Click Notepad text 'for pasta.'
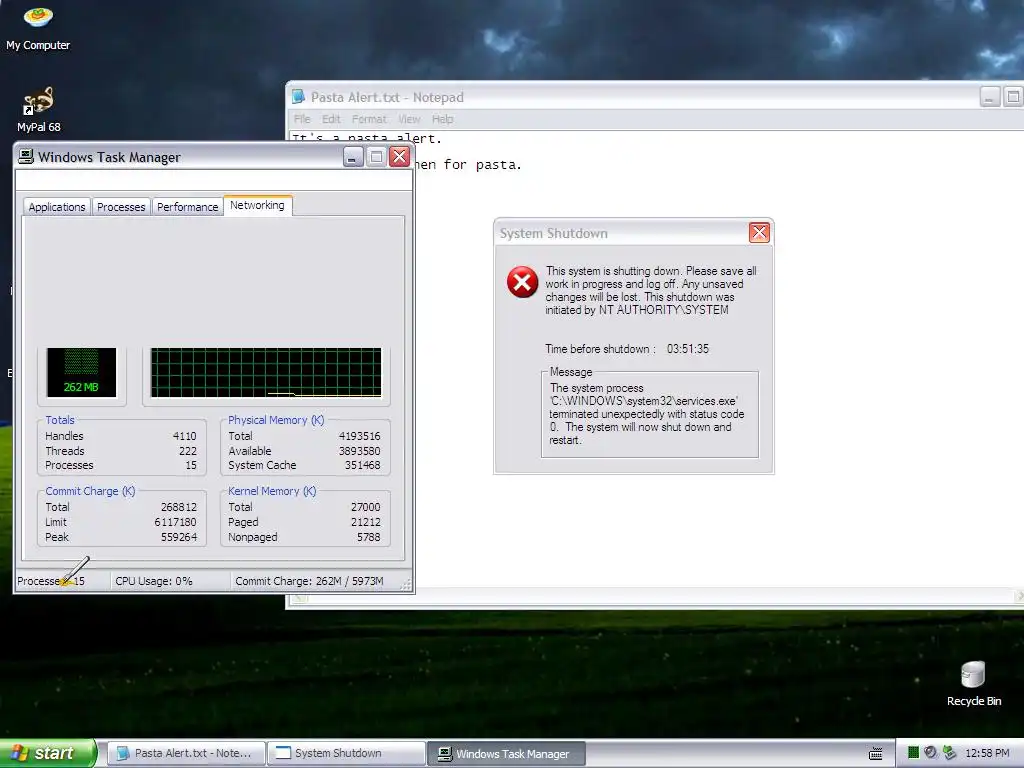Image resolution: width=1024 pixels, height=768 pixels. point(483,165)
